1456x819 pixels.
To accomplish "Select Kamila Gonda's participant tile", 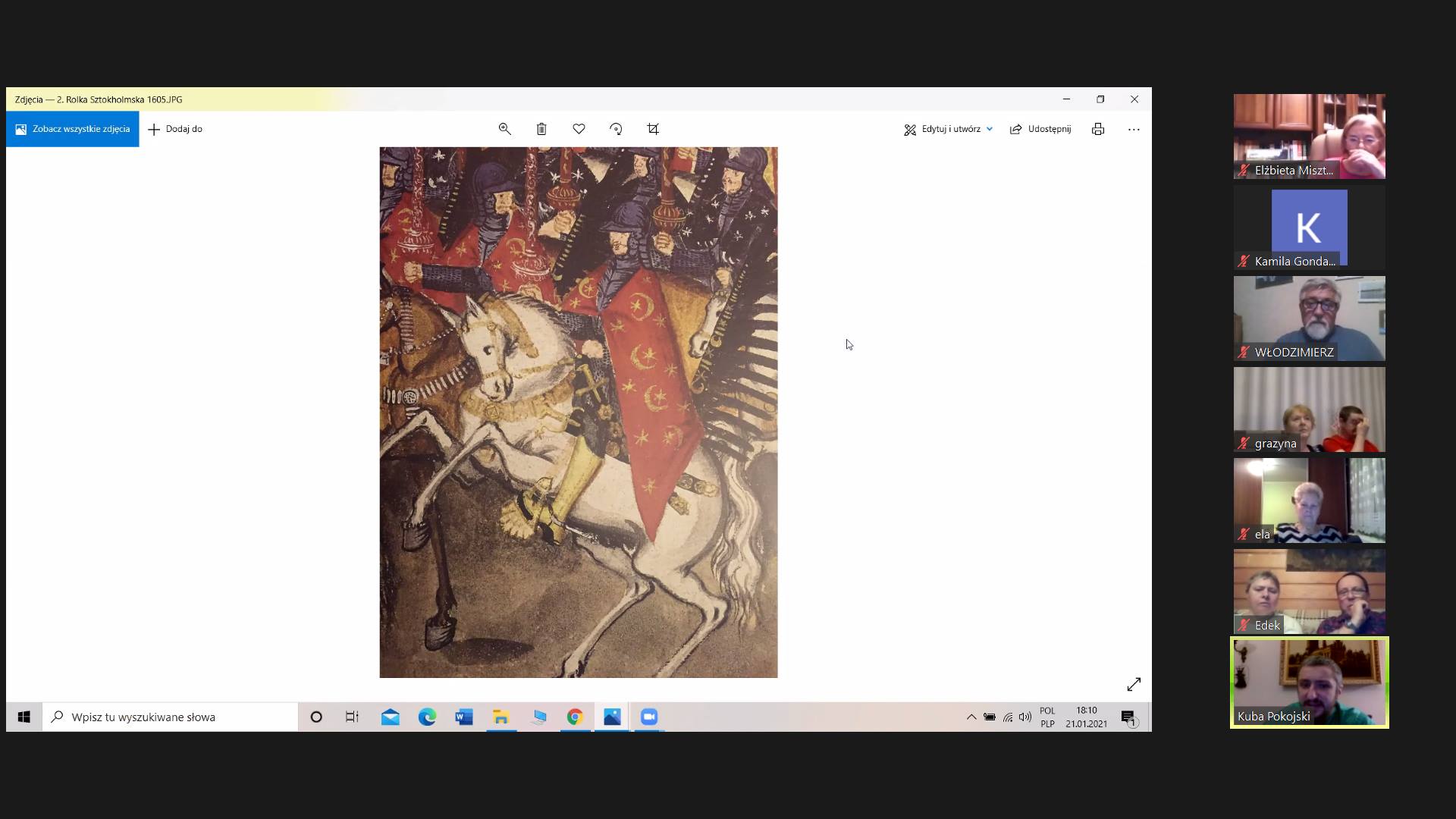I will coord(1310,227).
